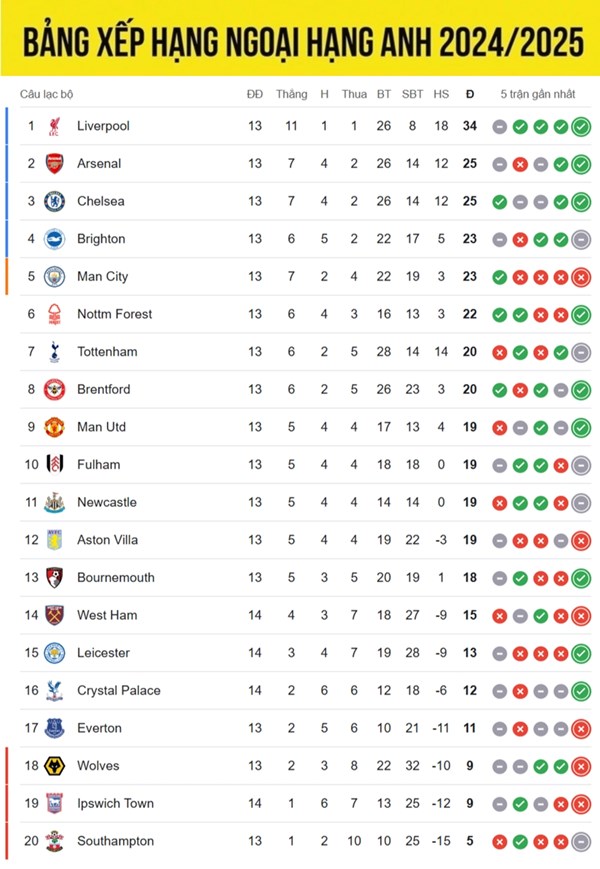This screenshot has height=869, width=600.
Task: Click the 5 trận gần nhất header
Action: tap(538, 94)
